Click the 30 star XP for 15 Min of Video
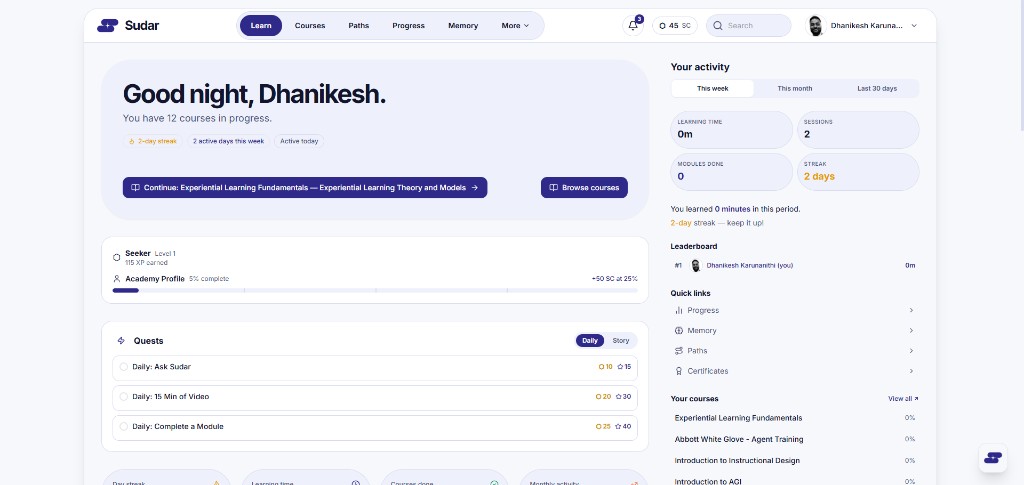 pos(624,397)
